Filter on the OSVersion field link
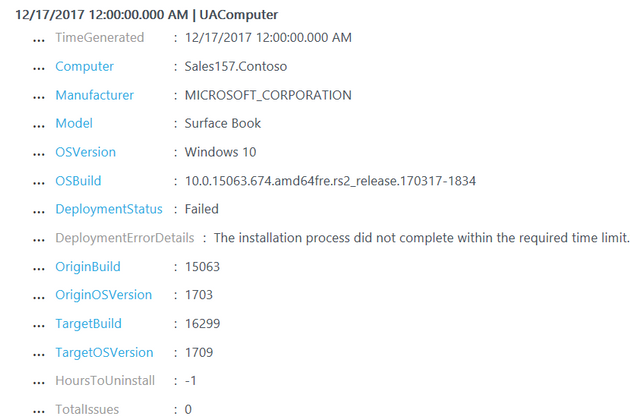 (x=85, y=152)
